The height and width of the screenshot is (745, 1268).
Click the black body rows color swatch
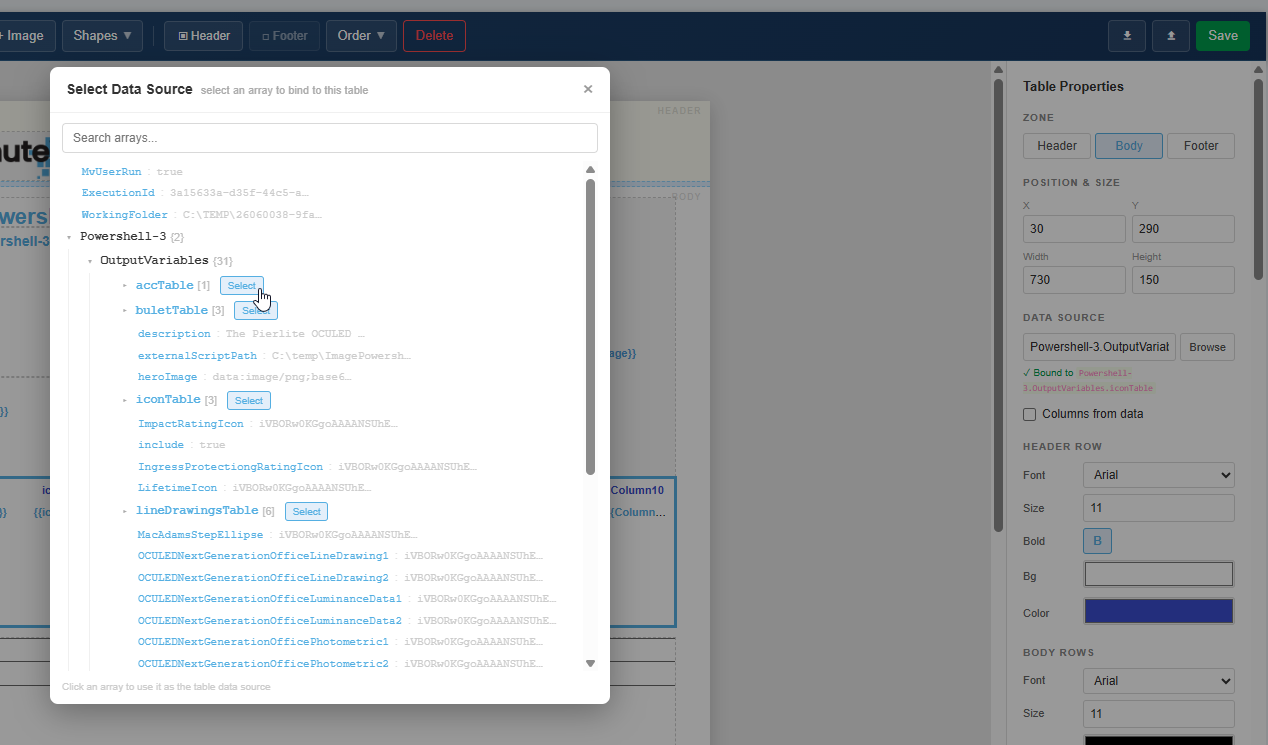click(1159, 741)
